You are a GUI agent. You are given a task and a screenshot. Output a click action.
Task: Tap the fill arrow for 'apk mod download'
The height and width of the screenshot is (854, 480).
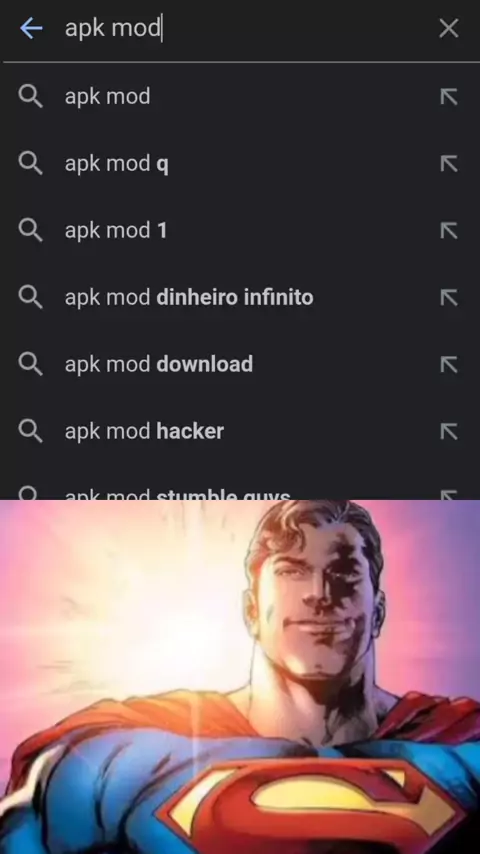(x=448, y=364)
